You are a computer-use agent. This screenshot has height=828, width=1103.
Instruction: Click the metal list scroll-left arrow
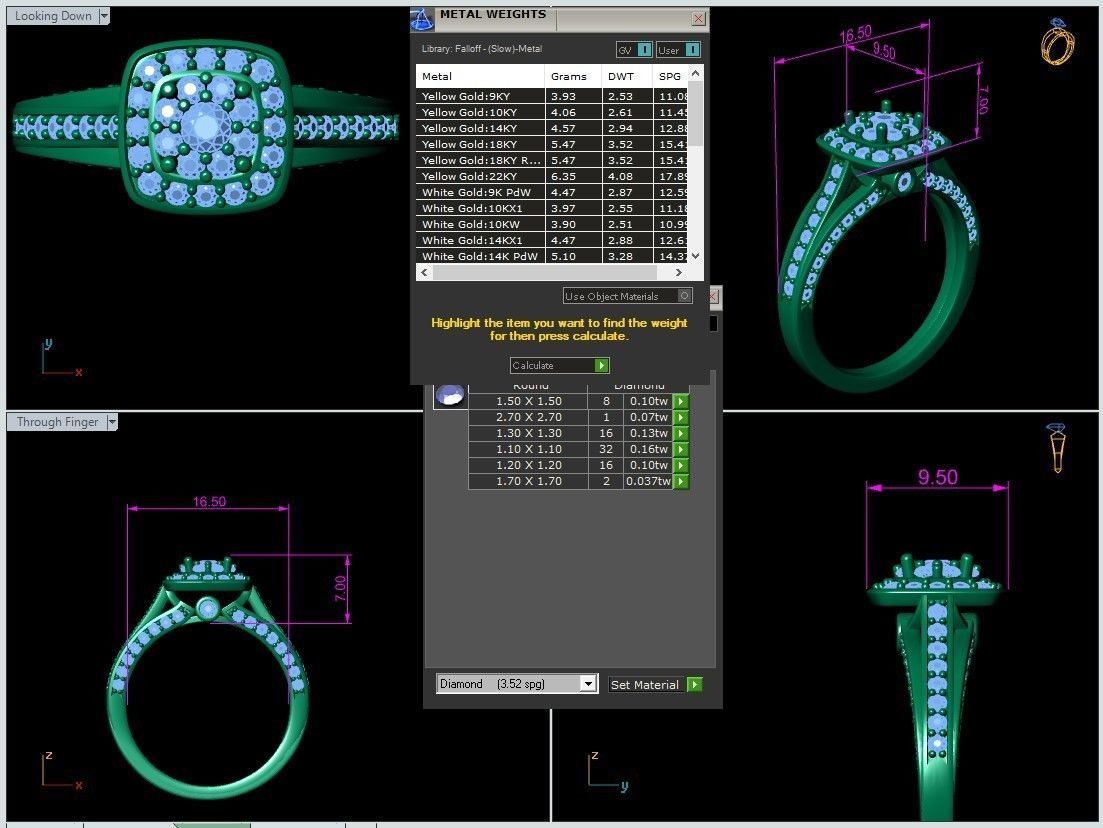pyautogui.click(x=423, y=272)
